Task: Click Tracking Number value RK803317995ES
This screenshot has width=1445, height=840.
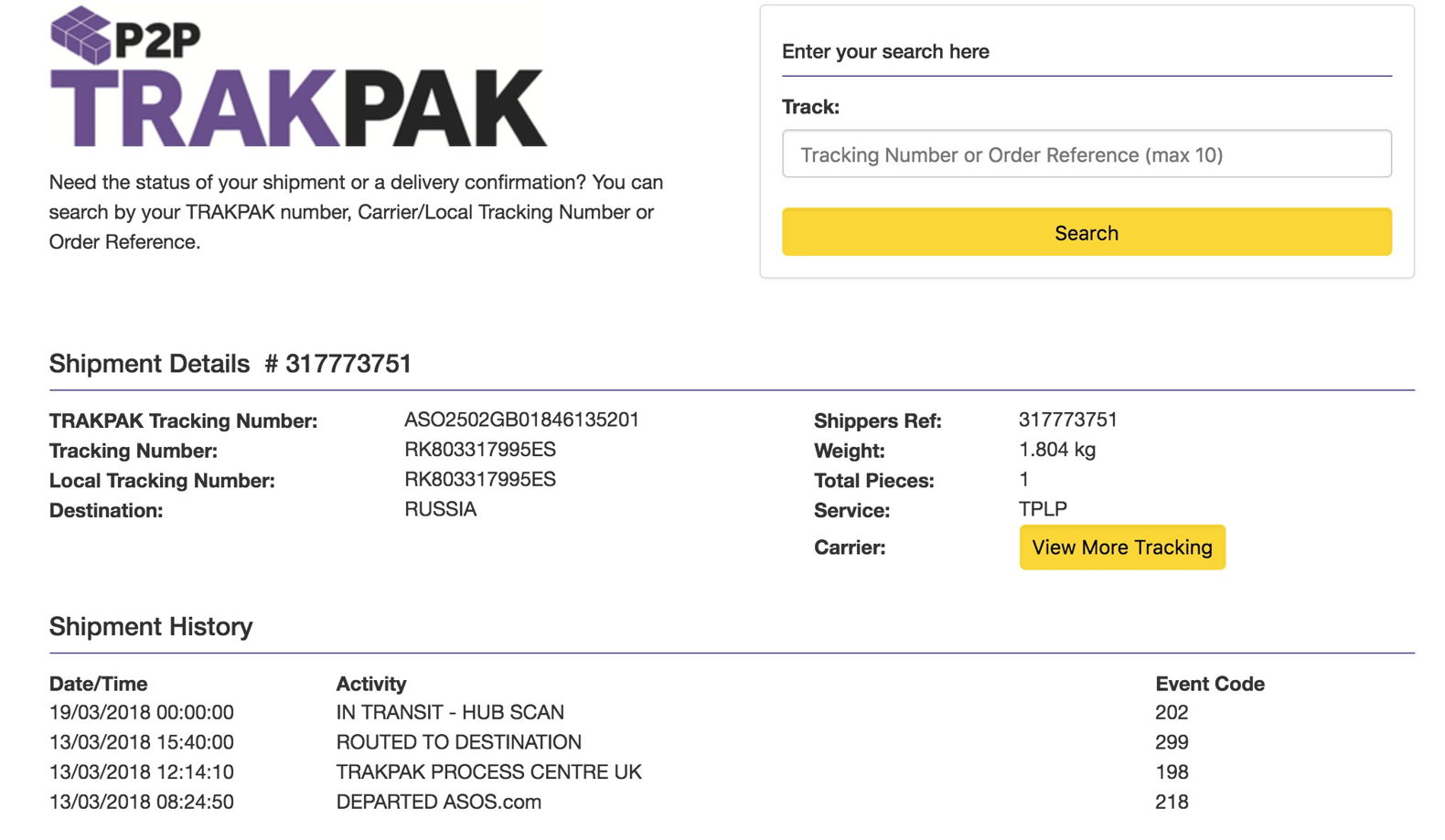Action: click(480, 450)
